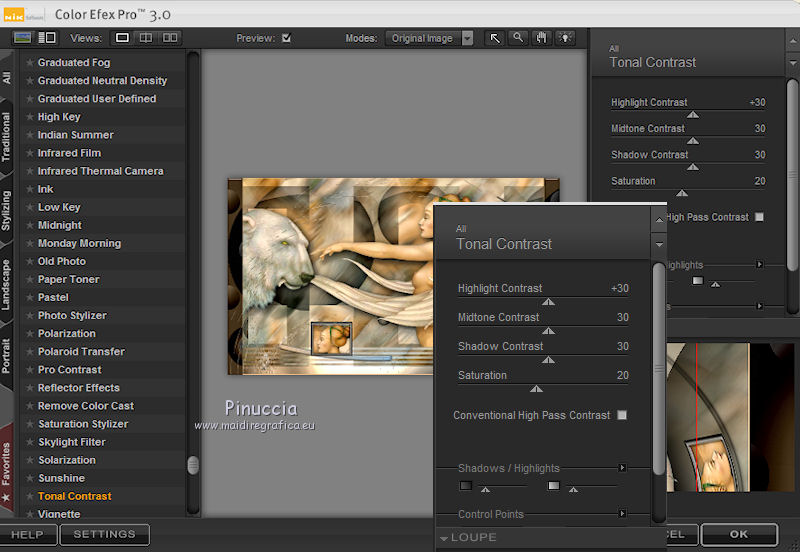Select the arrow pointer tool
The height and width of the screenshot is (552, 800).
point(494,38)
